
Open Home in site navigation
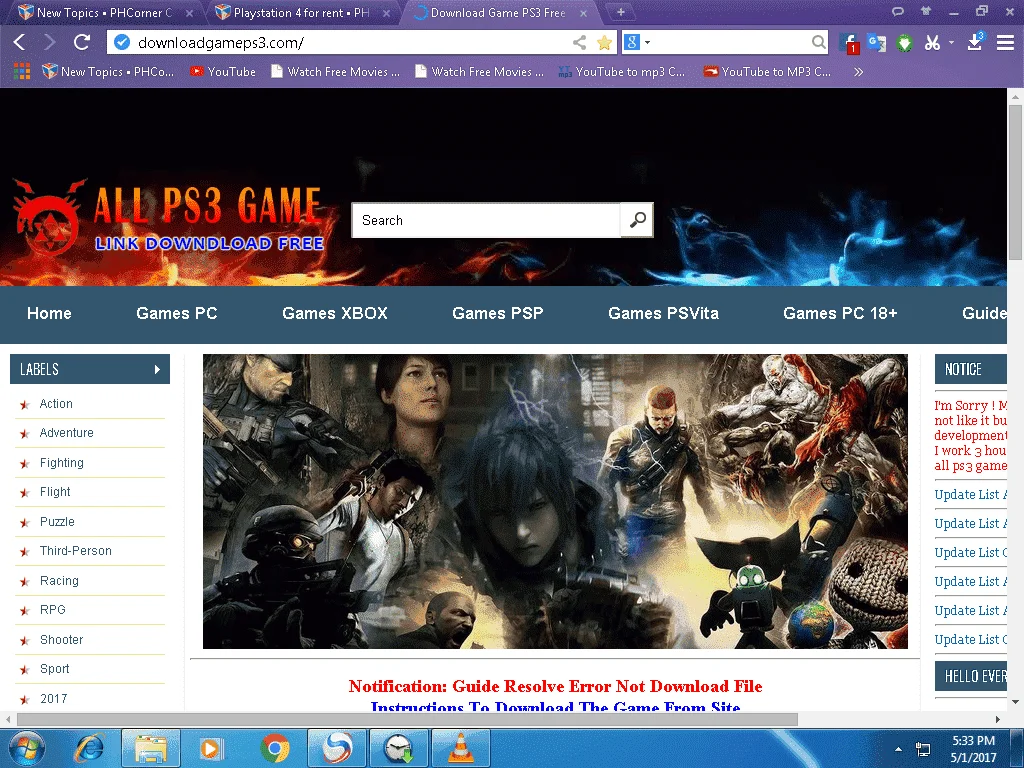pos(49,313)
